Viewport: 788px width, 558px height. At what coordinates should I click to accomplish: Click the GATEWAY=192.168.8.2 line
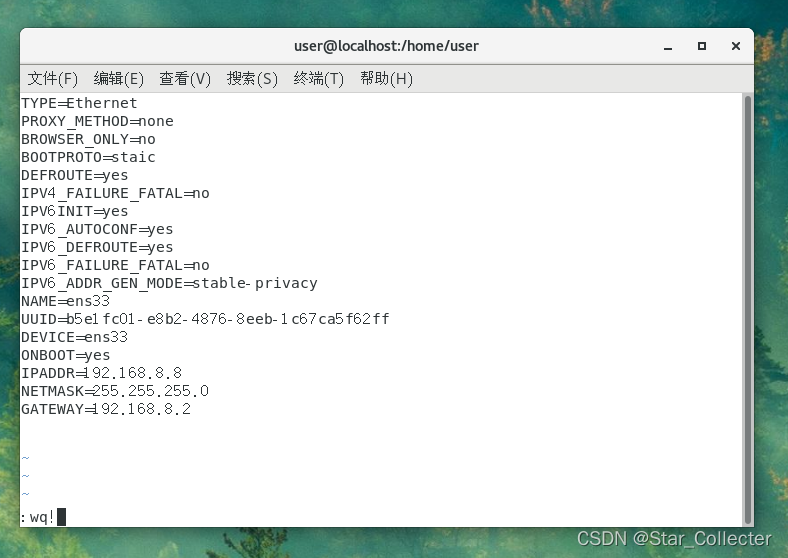[106, 409]
